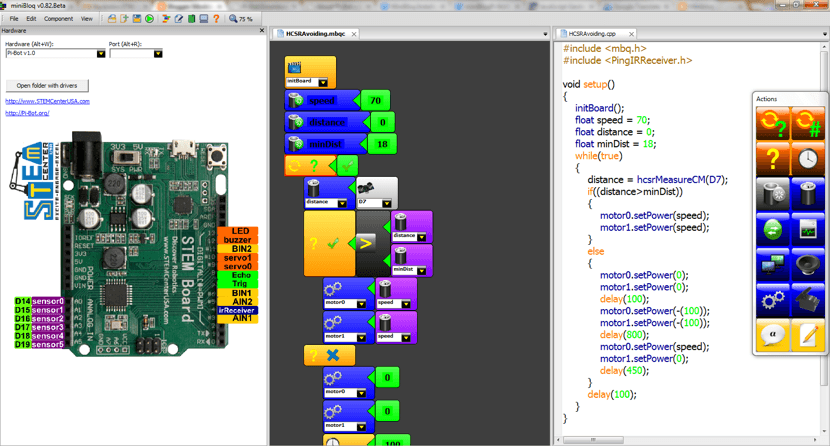Click the pencil code-edit action block
This screenshot has width=830, height=446.
(808, 334)
